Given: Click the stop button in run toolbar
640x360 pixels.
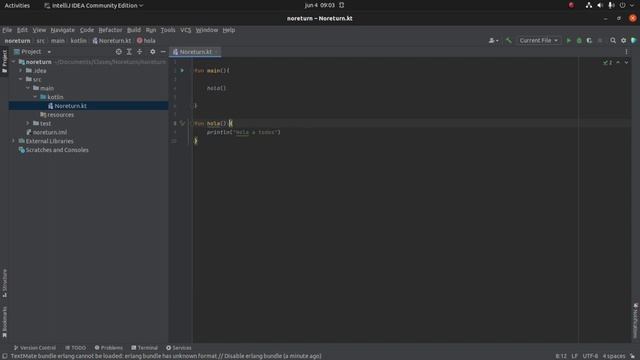Looking at the screenshot, I should (600, 40).
